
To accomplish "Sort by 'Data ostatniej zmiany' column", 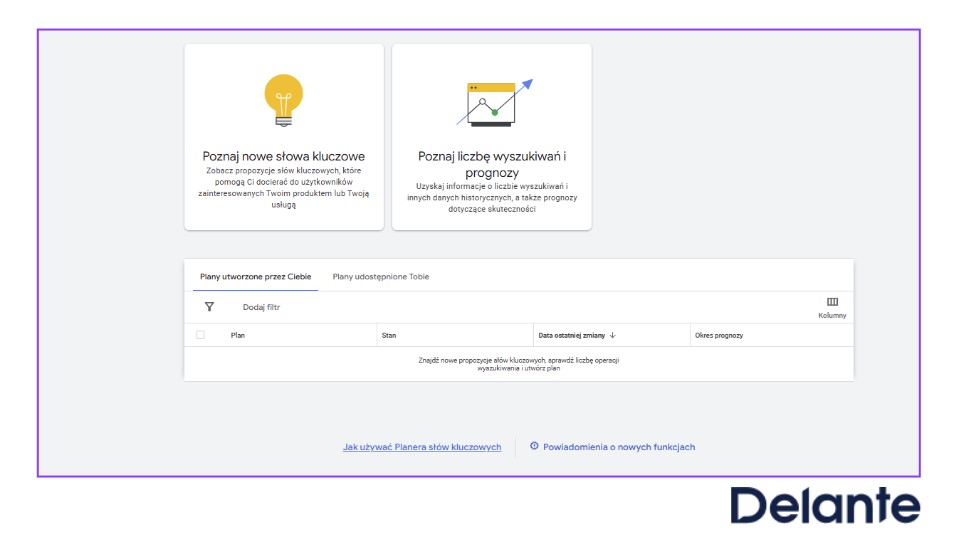I will (572, 335).
